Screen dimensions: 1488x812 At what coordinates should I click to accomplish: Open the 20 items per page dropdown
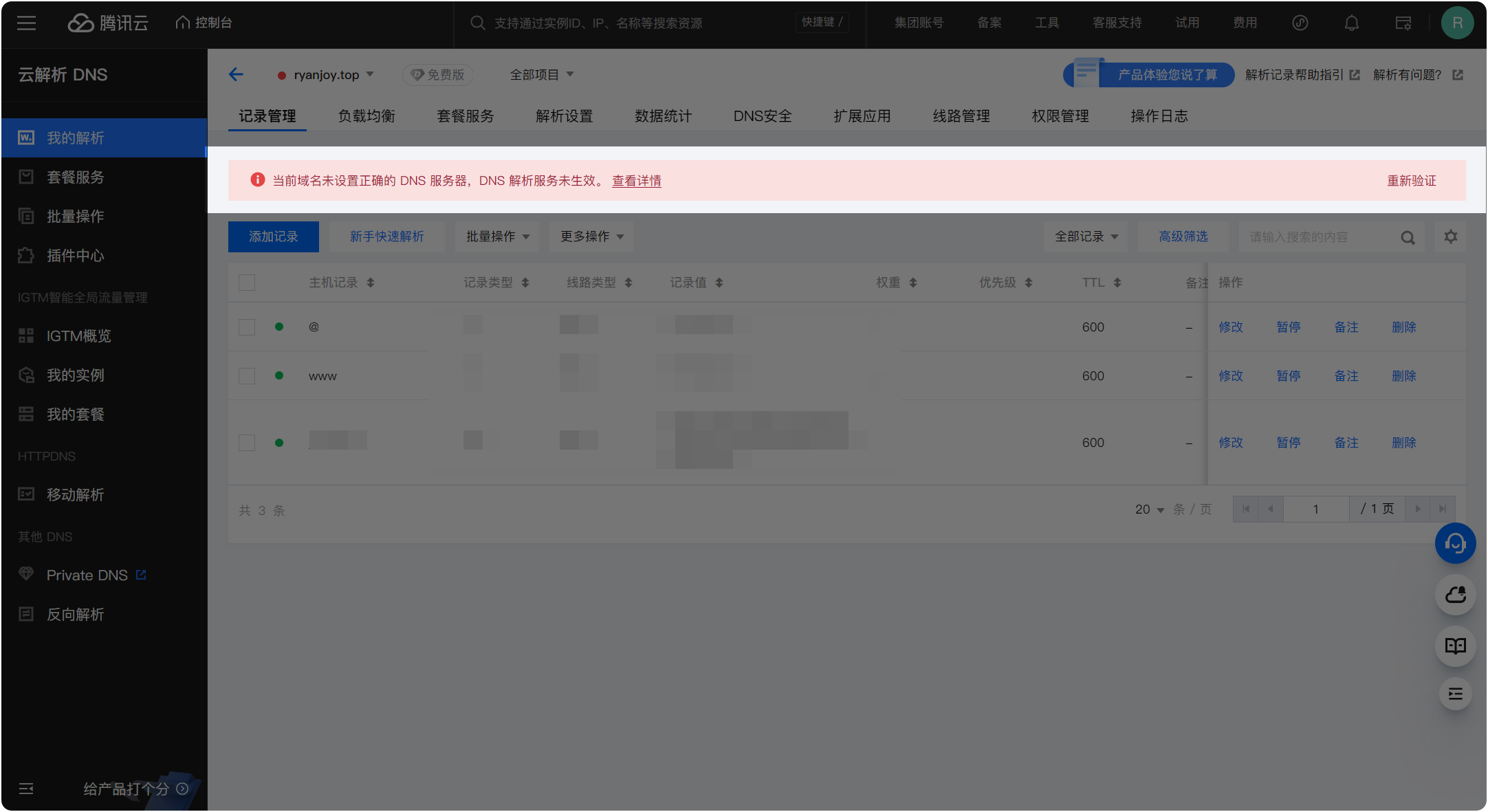coord(1147,509)
